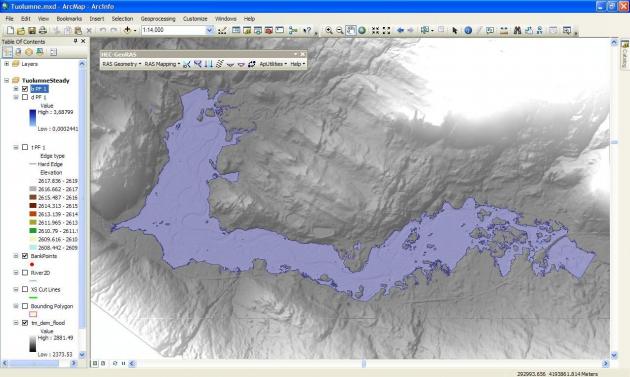Collapse the TuolumneSteady data frame
Image resolution: width=630 pixels, height=377 pixels.
[x=6, y=80]
